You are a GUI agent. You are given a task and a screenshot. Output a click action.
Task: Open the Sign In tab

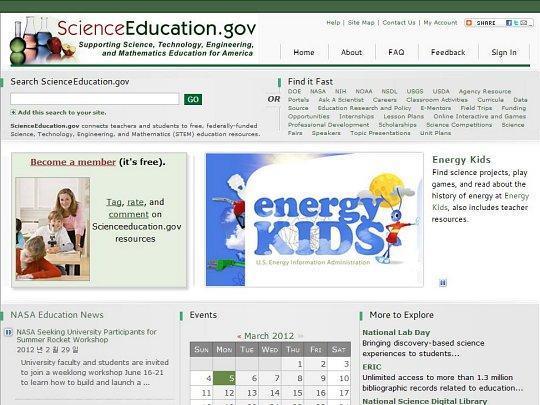click(x=504, y=52)
